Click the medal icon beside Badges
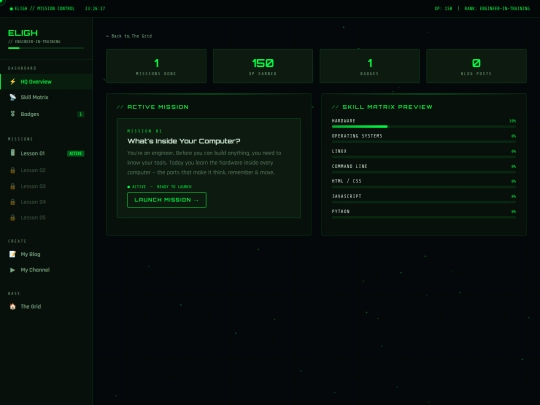 coord(13,114)
